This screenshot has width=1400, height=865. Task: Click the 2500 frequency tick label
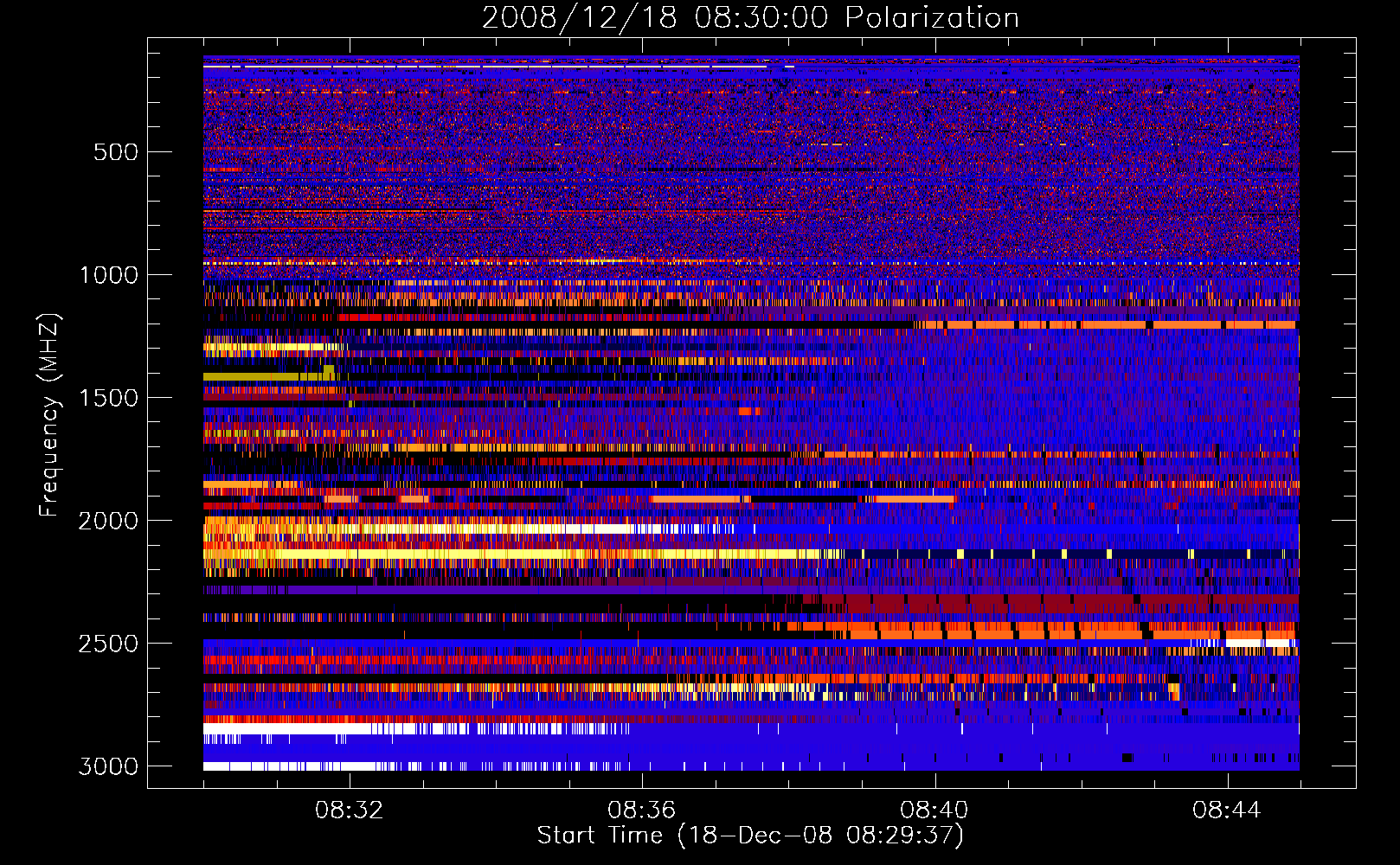coord(108,644)
